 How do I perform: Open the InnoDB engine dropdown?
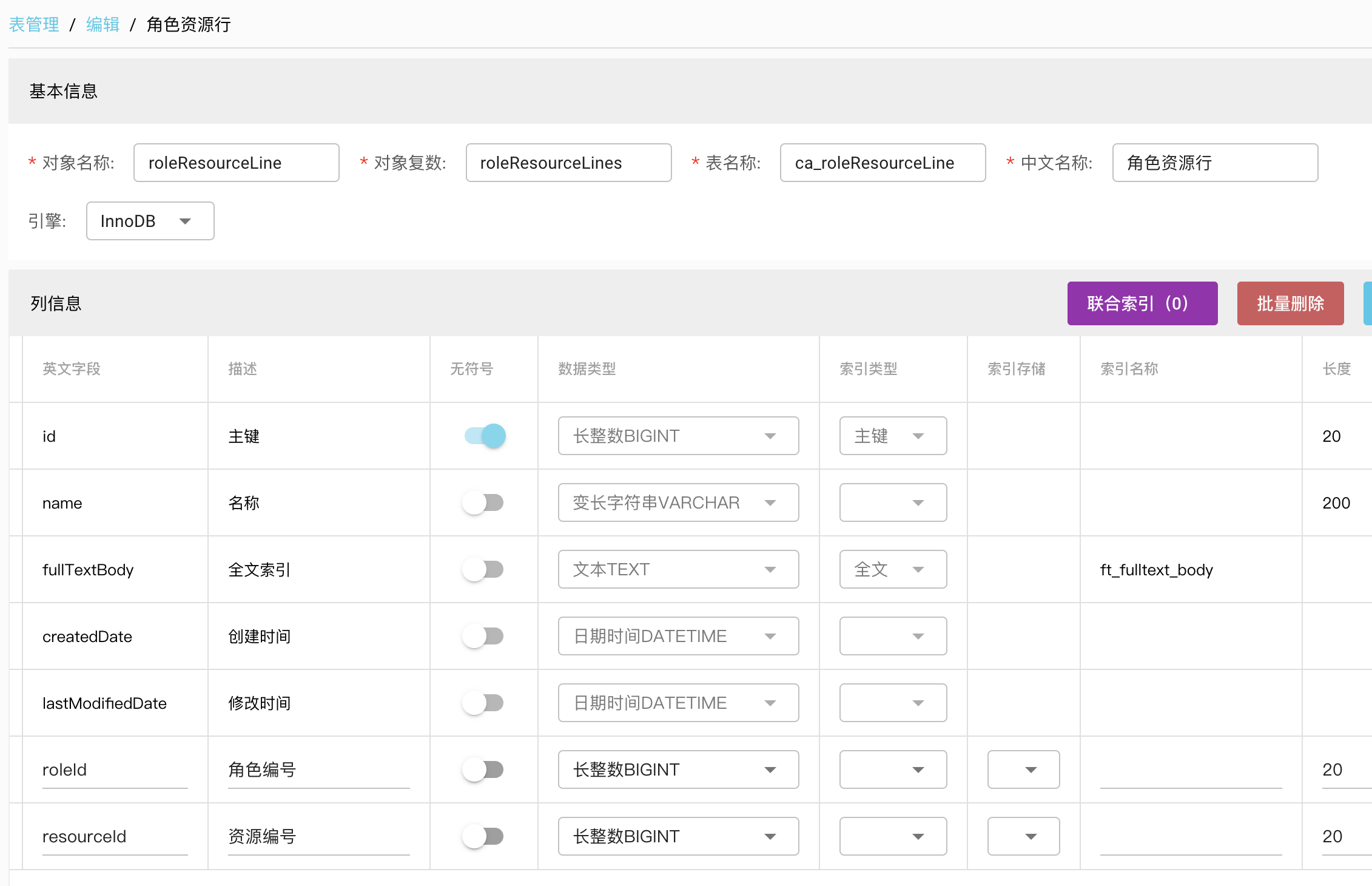coord(150,221)
